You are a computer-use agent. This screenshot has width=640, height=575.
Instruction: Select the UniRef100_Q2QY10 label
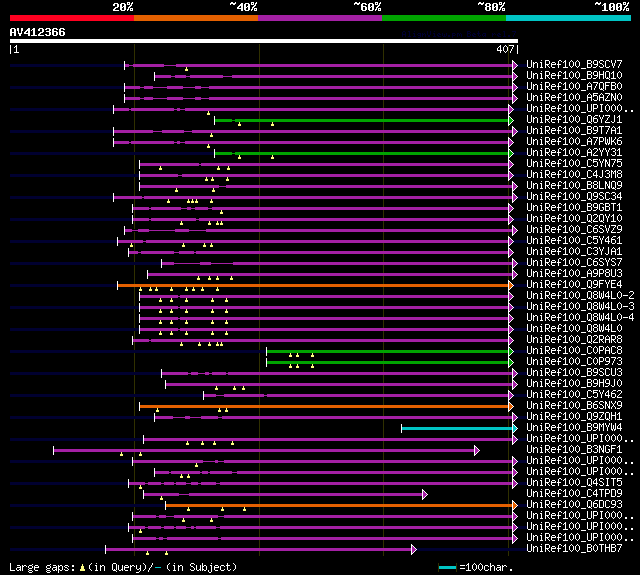[x=574, y=218]
